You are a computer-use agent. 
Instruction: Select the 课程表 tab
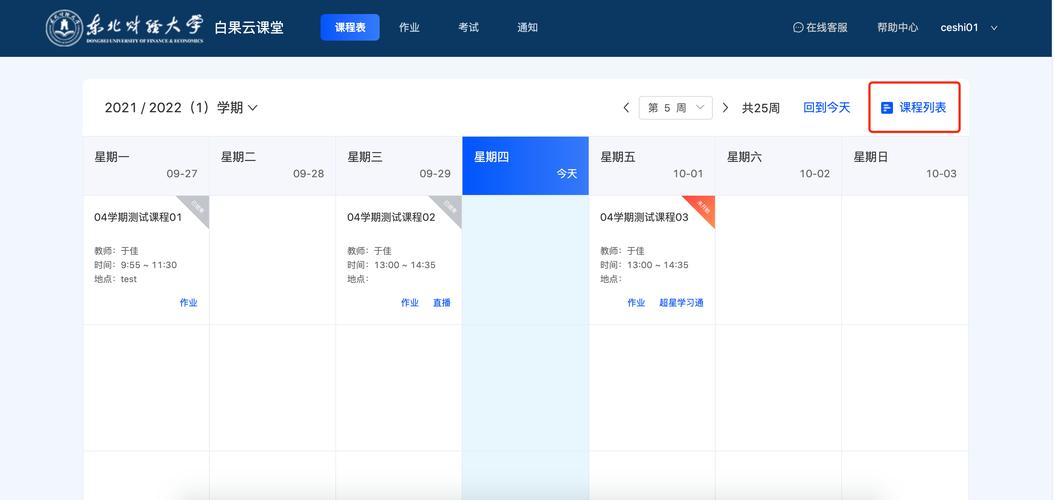click(x=350, y=28)
